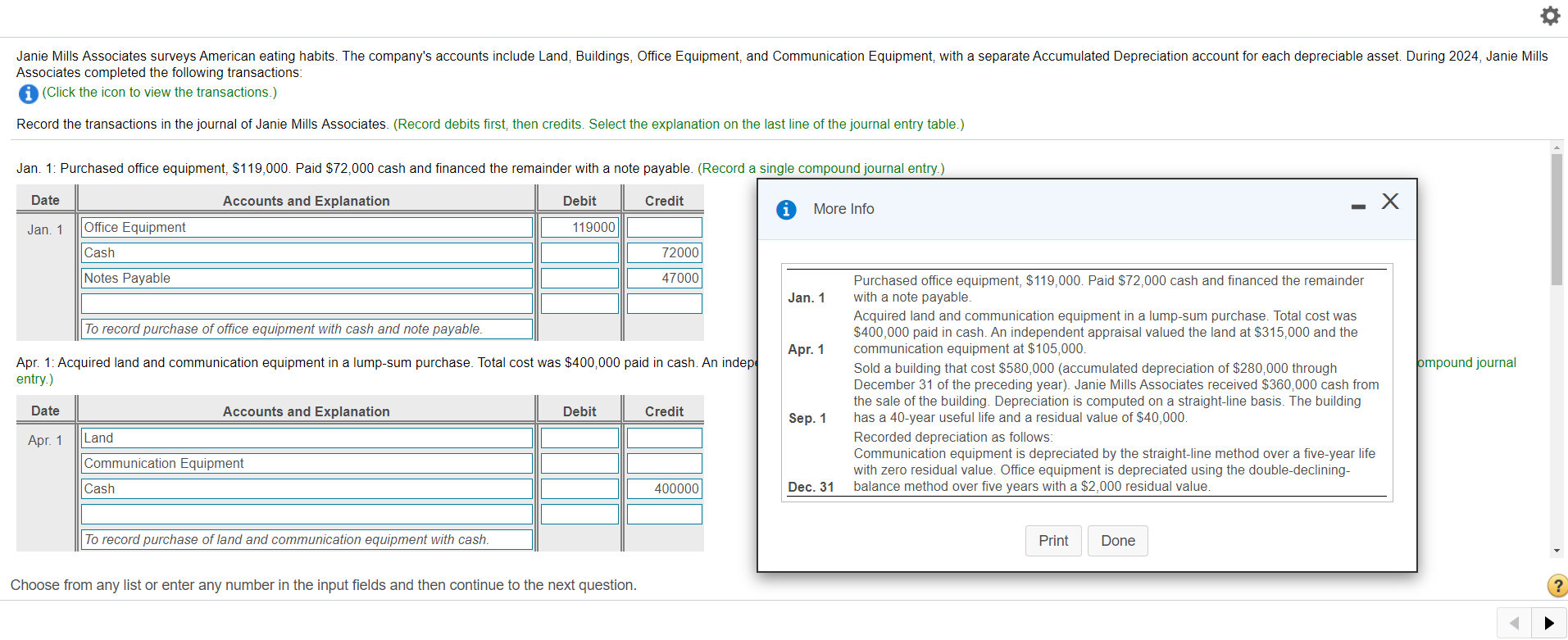Click the 'More Info' dialog title
The height and width of the screenshot is (640, 1568).
[x=843, y=209]
